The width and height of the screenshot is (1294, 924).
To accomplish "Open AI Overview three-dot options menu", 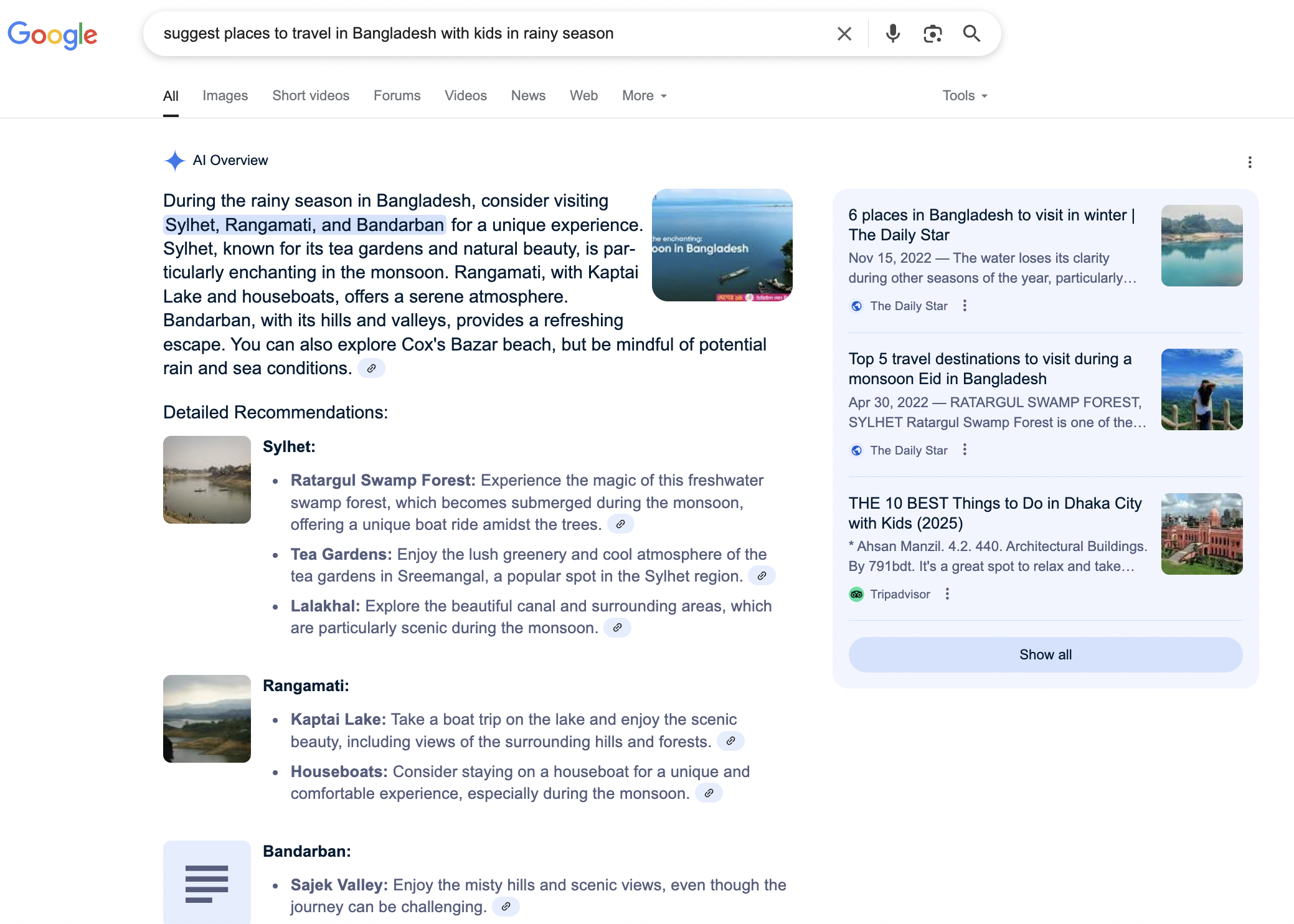I will coord(1250,163).
